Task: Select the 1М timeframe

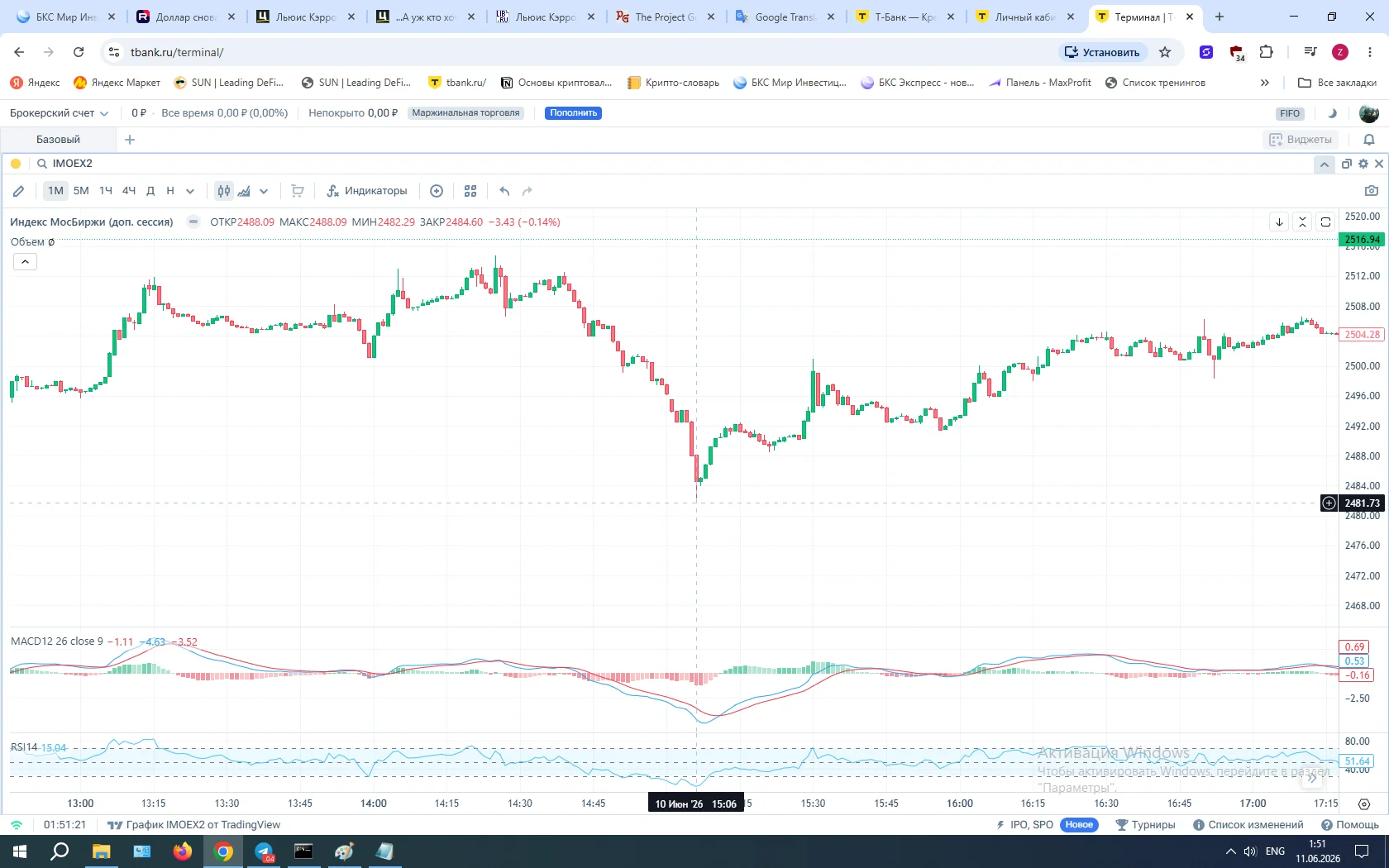Action: [x=55, y=191]
